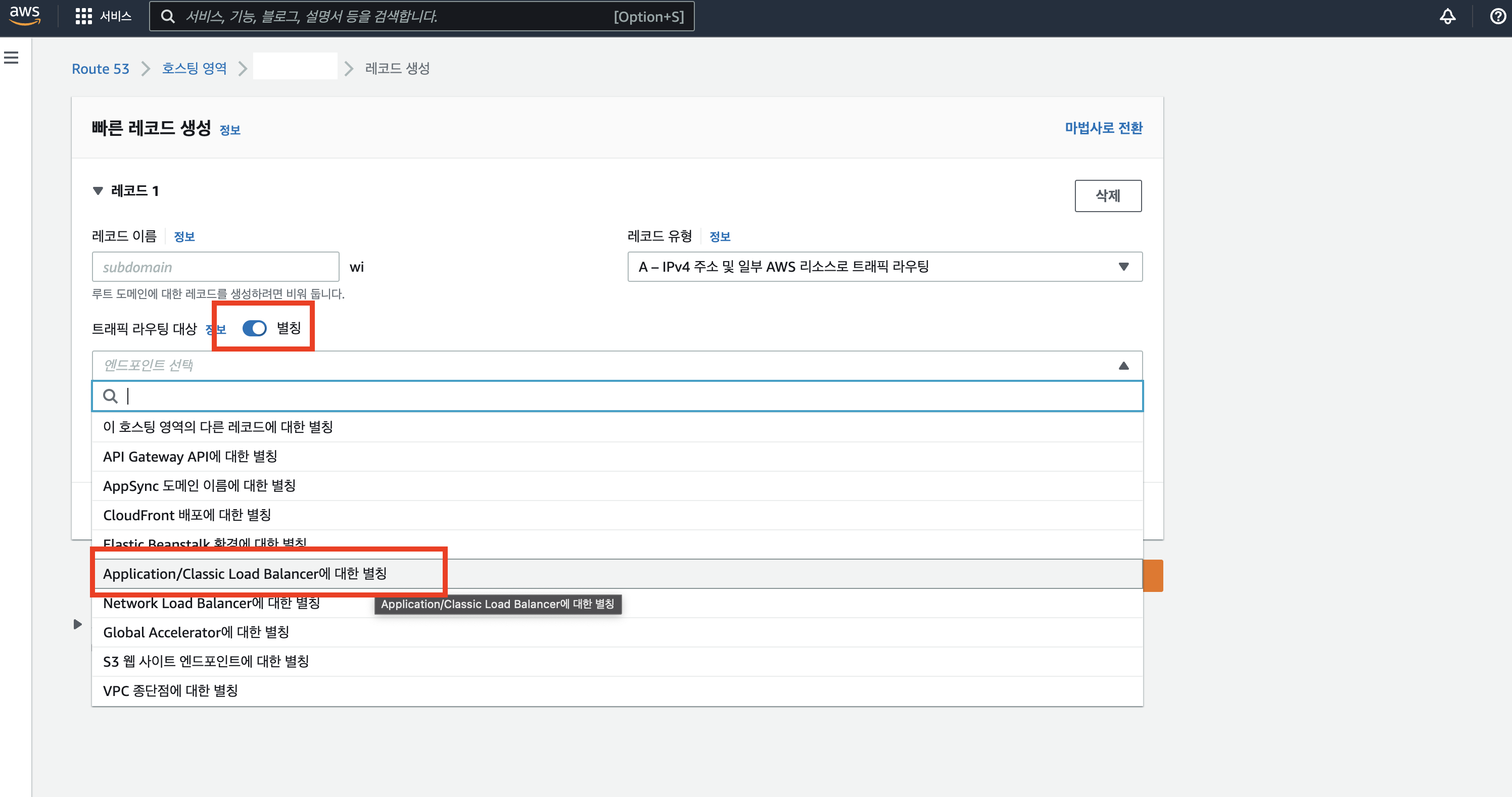Collapse the 엔드포인트 선택 dropdown arrow
The height and width of the screenshot is (797, 1512).
pos(1123,366)
